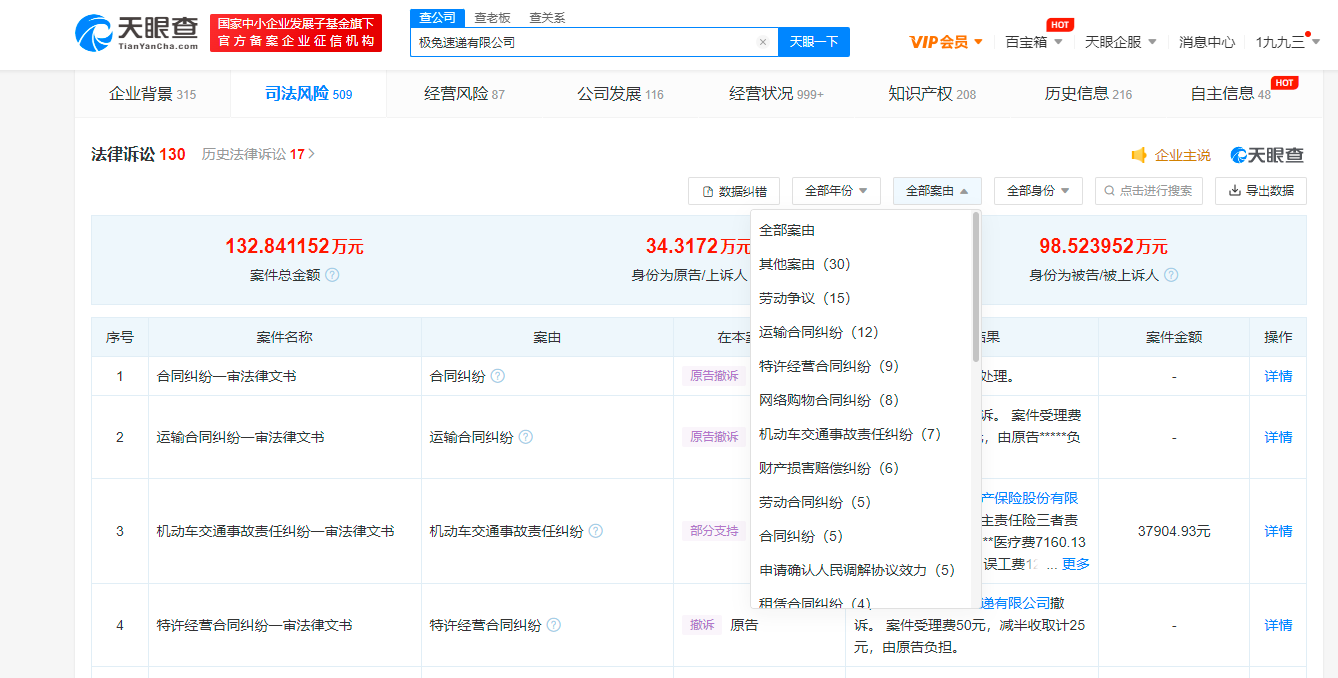Click question icon beside 合同纠纷 in row 1
1338x678 pixels.
coord(497,376)
